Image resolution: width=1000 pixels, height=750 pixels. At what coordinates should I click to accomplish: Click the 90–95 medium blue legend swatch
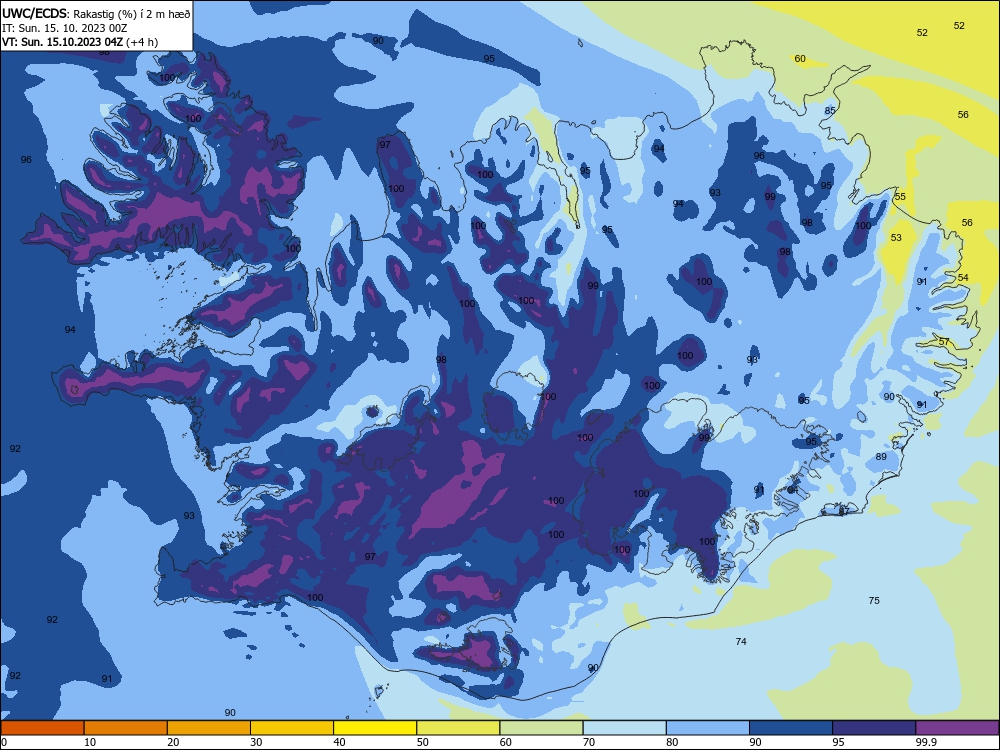(x=791, y=728)
